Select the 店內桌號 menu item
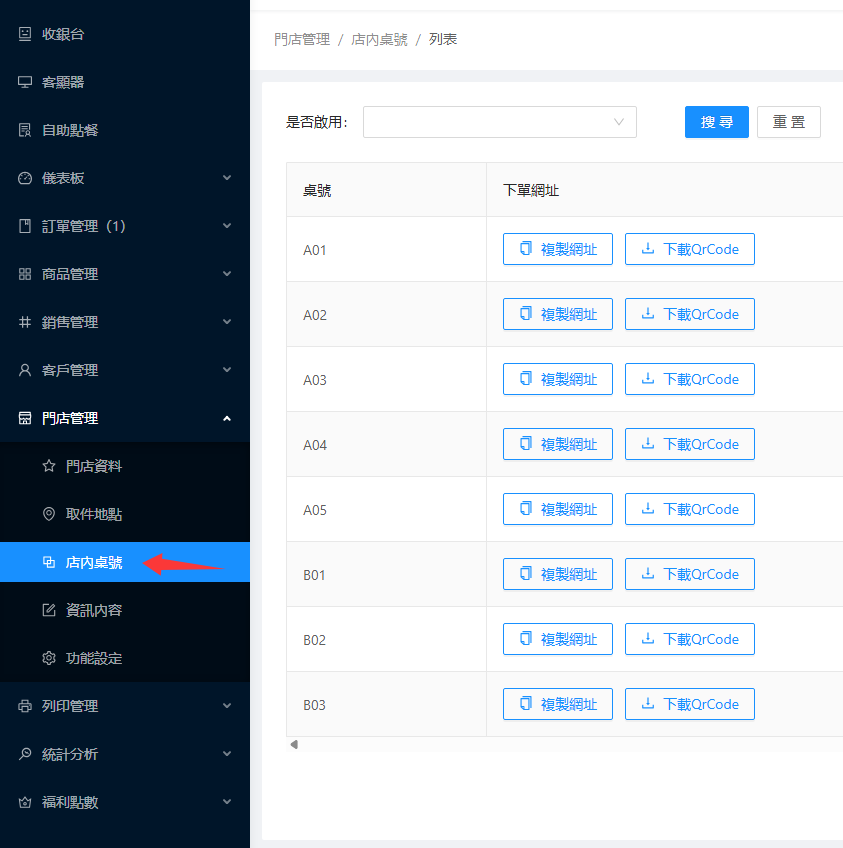 pos(94,562)
